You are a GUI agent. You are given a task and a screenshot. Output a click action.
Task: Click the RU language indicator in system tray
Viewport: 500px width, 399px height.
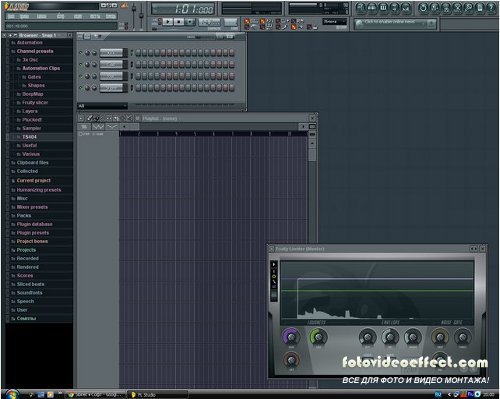pos(438,395)
